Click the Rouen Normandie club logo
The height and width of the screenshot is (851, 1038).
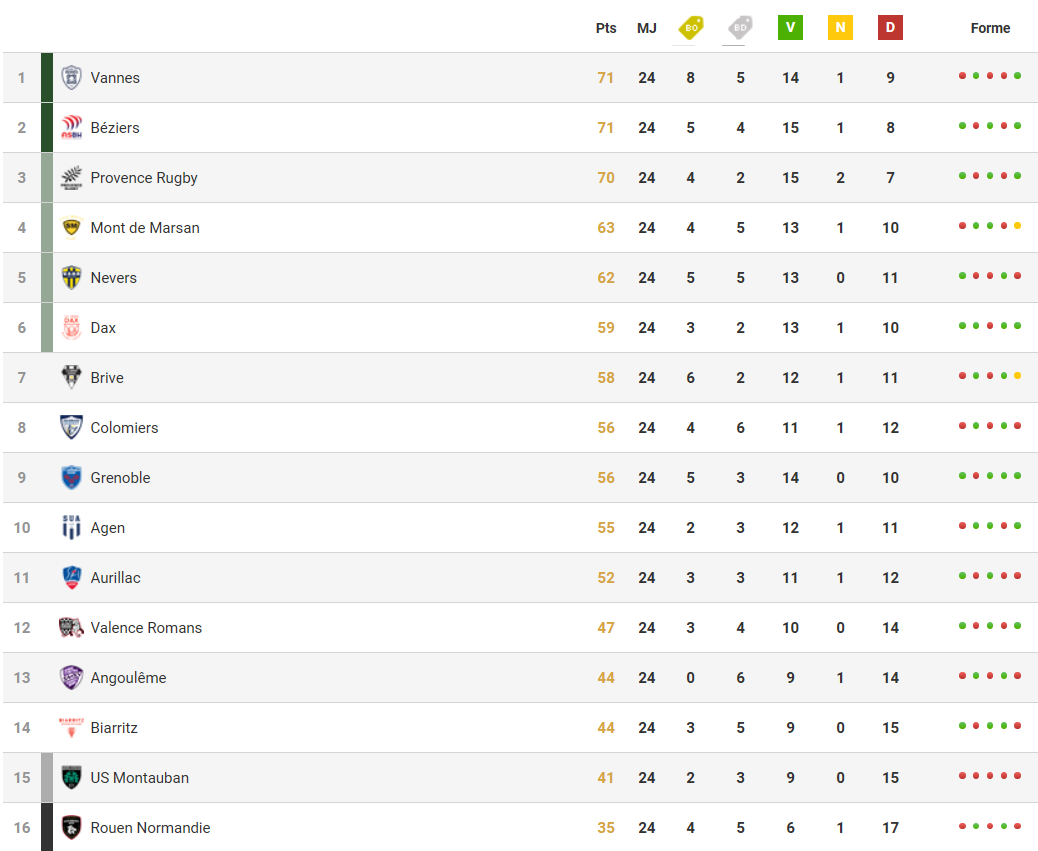tap(71, 827)
